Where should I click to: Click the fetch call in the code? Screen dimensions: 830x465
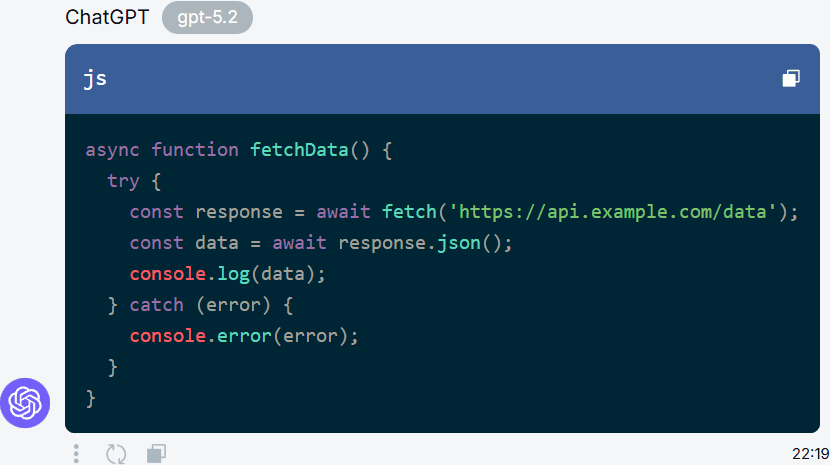click(409, 212)
